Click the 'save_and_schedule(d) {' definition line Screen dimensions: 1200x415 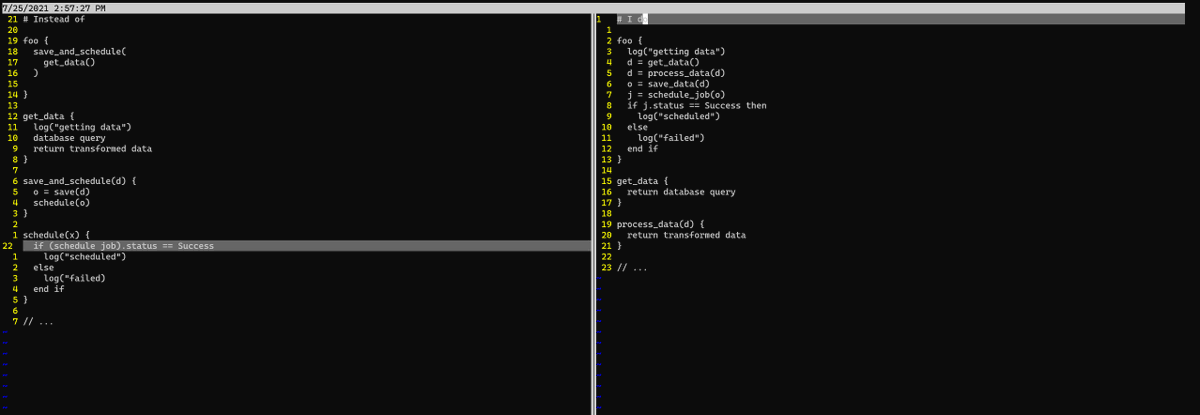click(80, 181)
